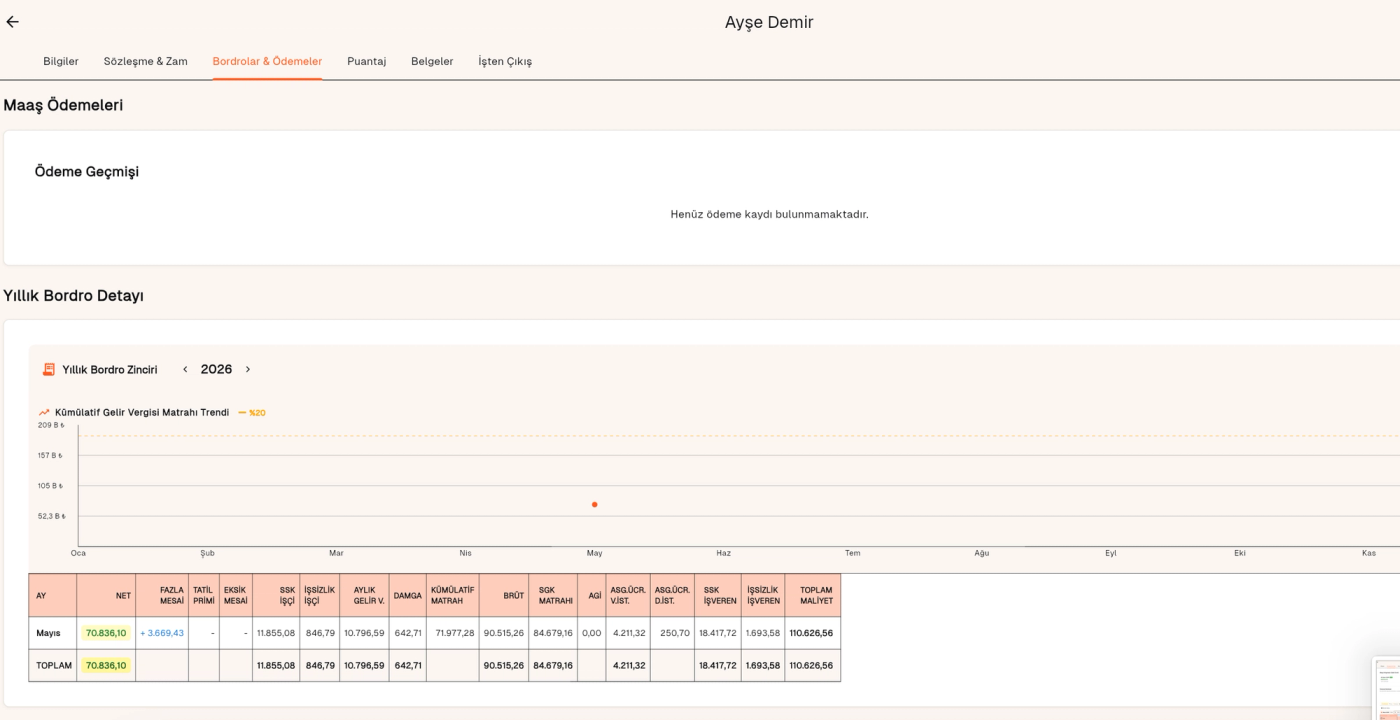Click the Mayıs row label

click(x=49, y=633)
